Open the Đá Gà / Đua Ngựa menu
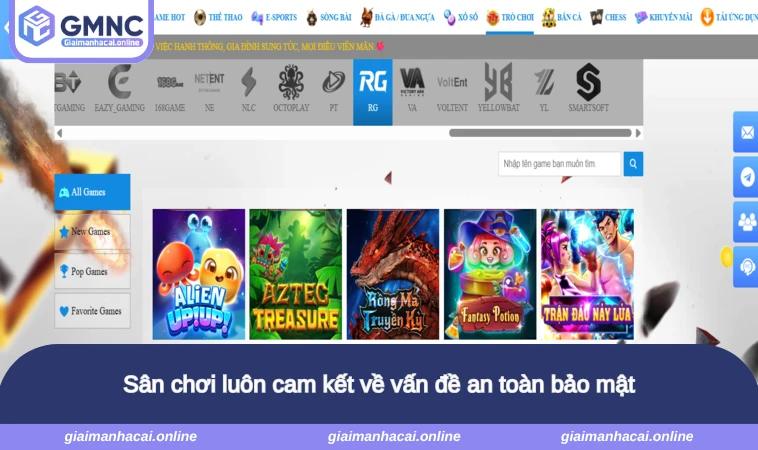Viewport: 758px width, 450px height. tap(397, 17)
